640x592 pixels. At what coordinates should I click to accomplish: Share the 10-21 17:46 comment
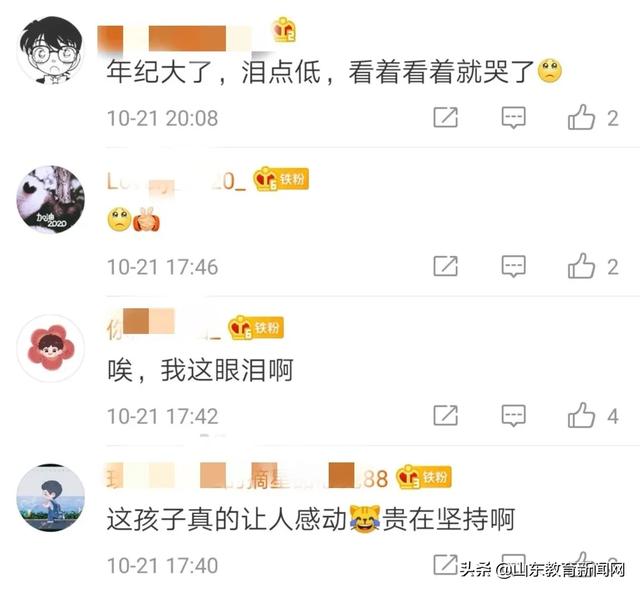[x=445, y=266]
